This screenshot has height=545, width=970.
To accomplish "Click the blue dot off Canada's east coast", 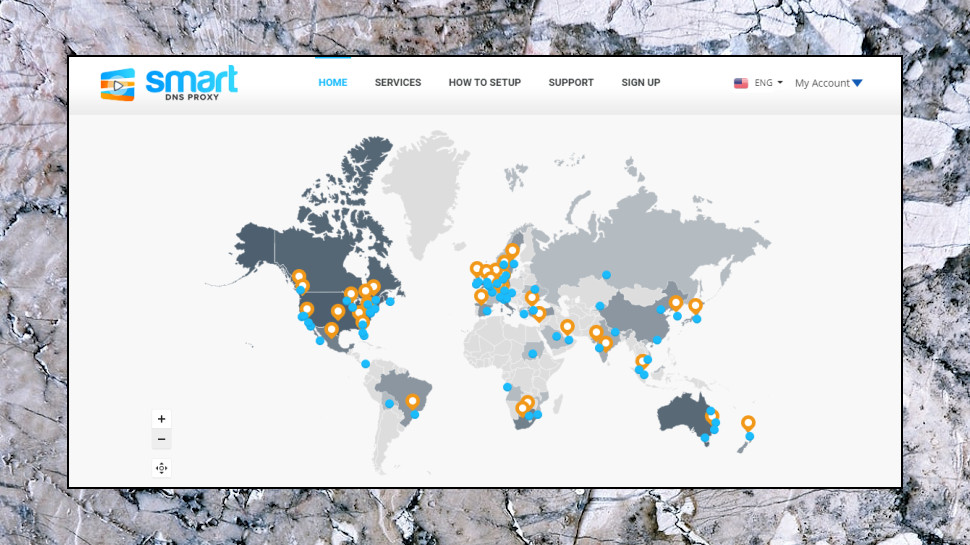I will pos(390,301).
